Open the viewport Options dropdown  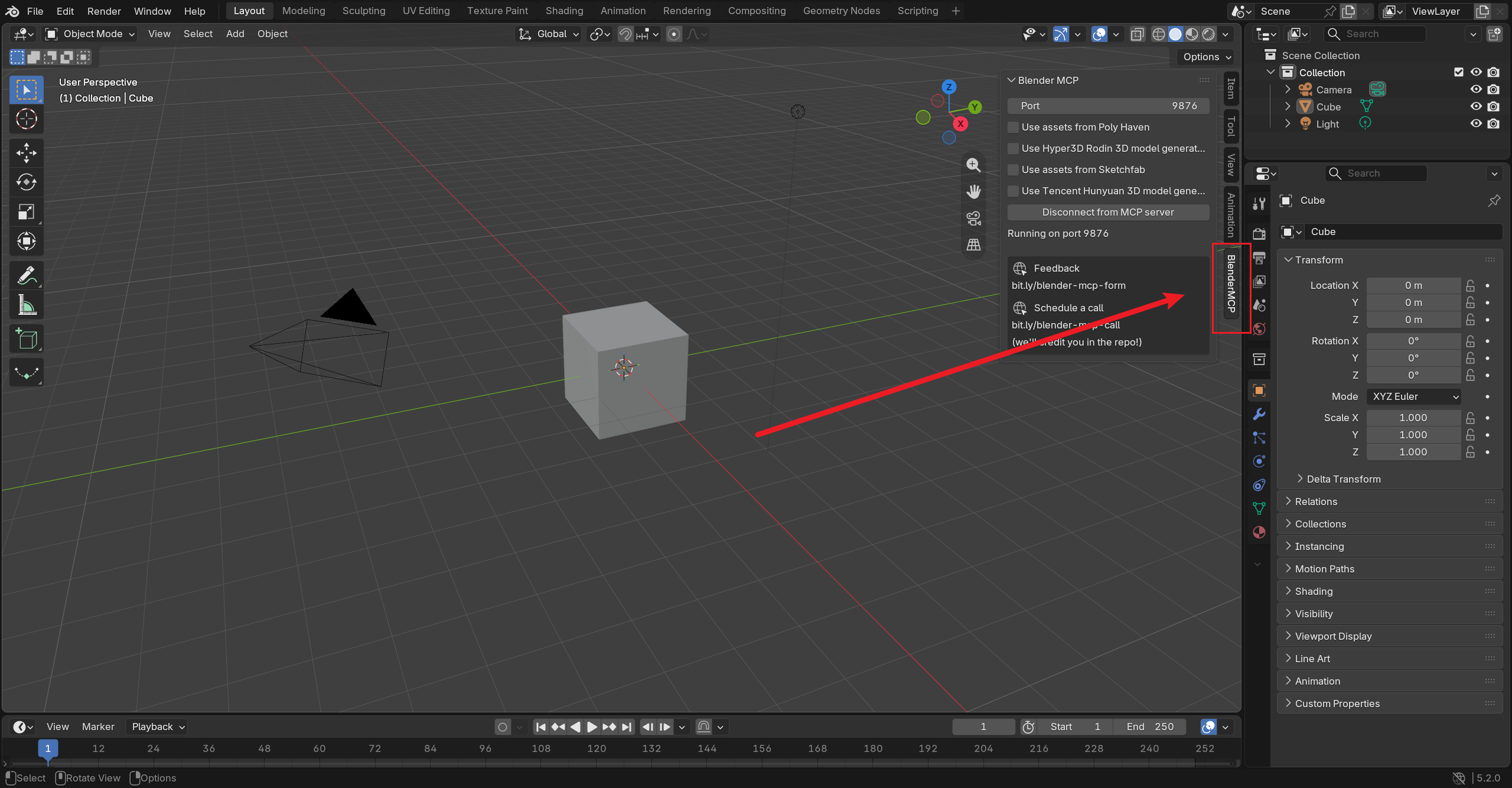[1207, 57]
